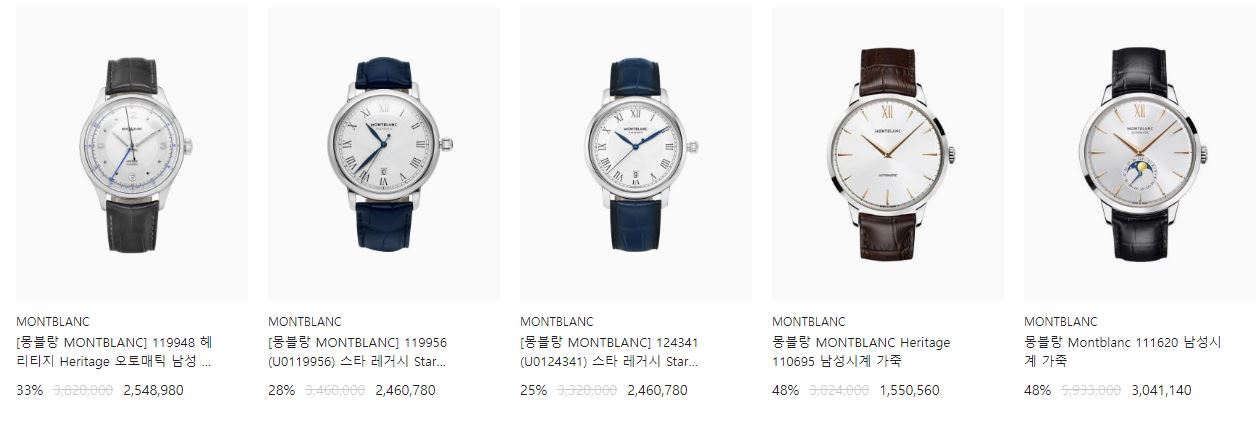Image resolution: width=1257 pixels, height=433 pixels.
Task: Open the 111620 moonphase watch image
Action: (1140, 154)
